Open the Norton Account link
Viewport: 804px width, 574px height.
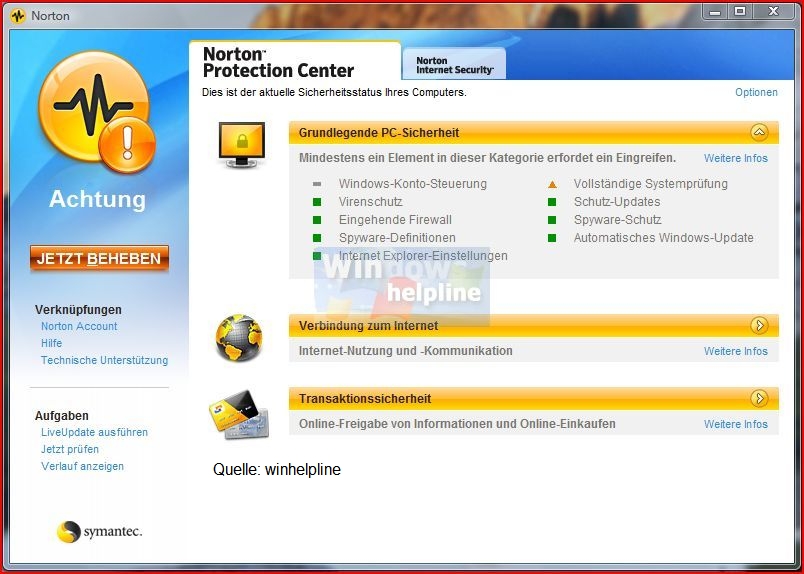click(x=79, y=326)
